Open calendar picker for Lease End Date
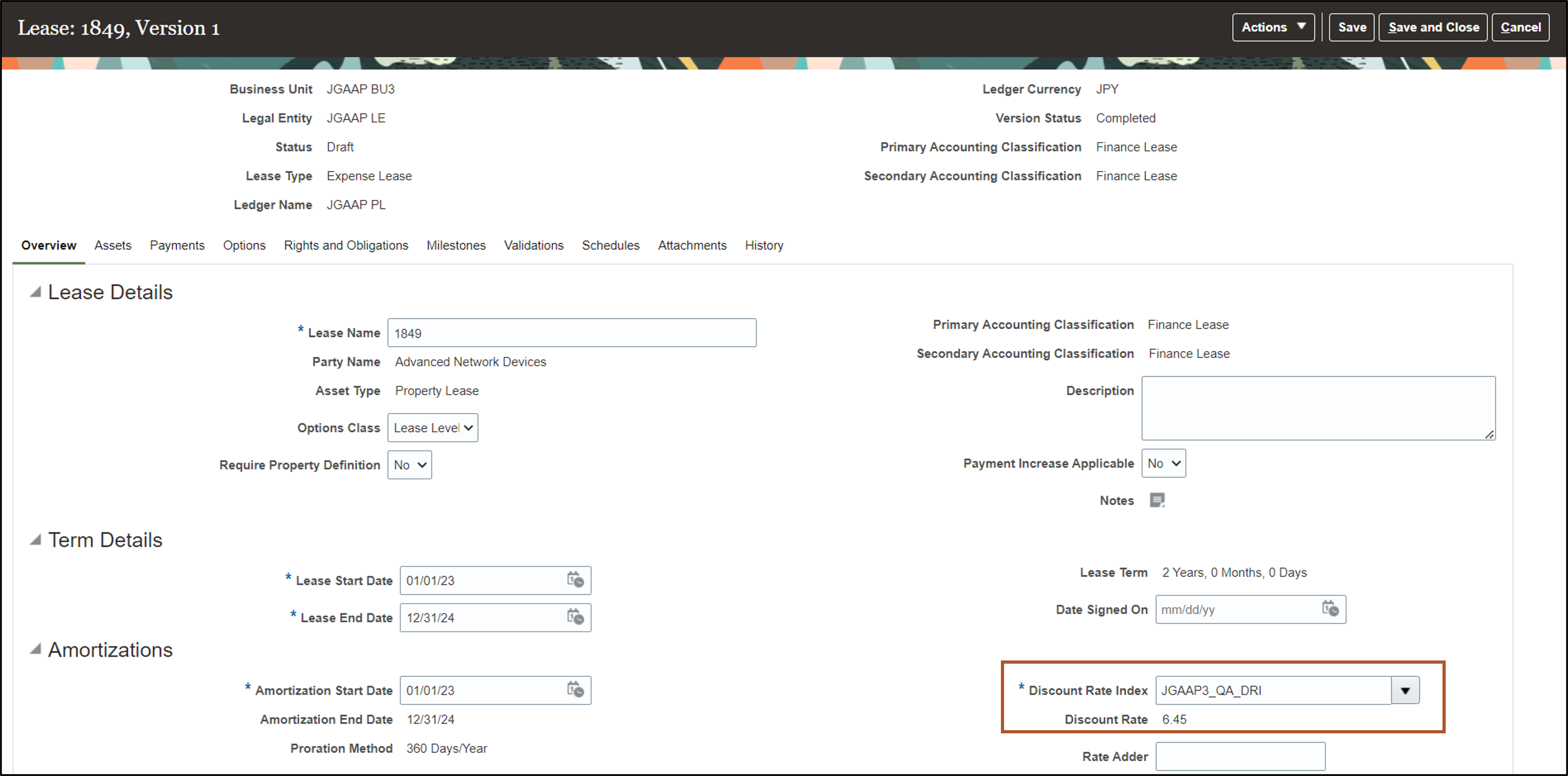This screenshot has width=1568, height=776. point(575,616)
